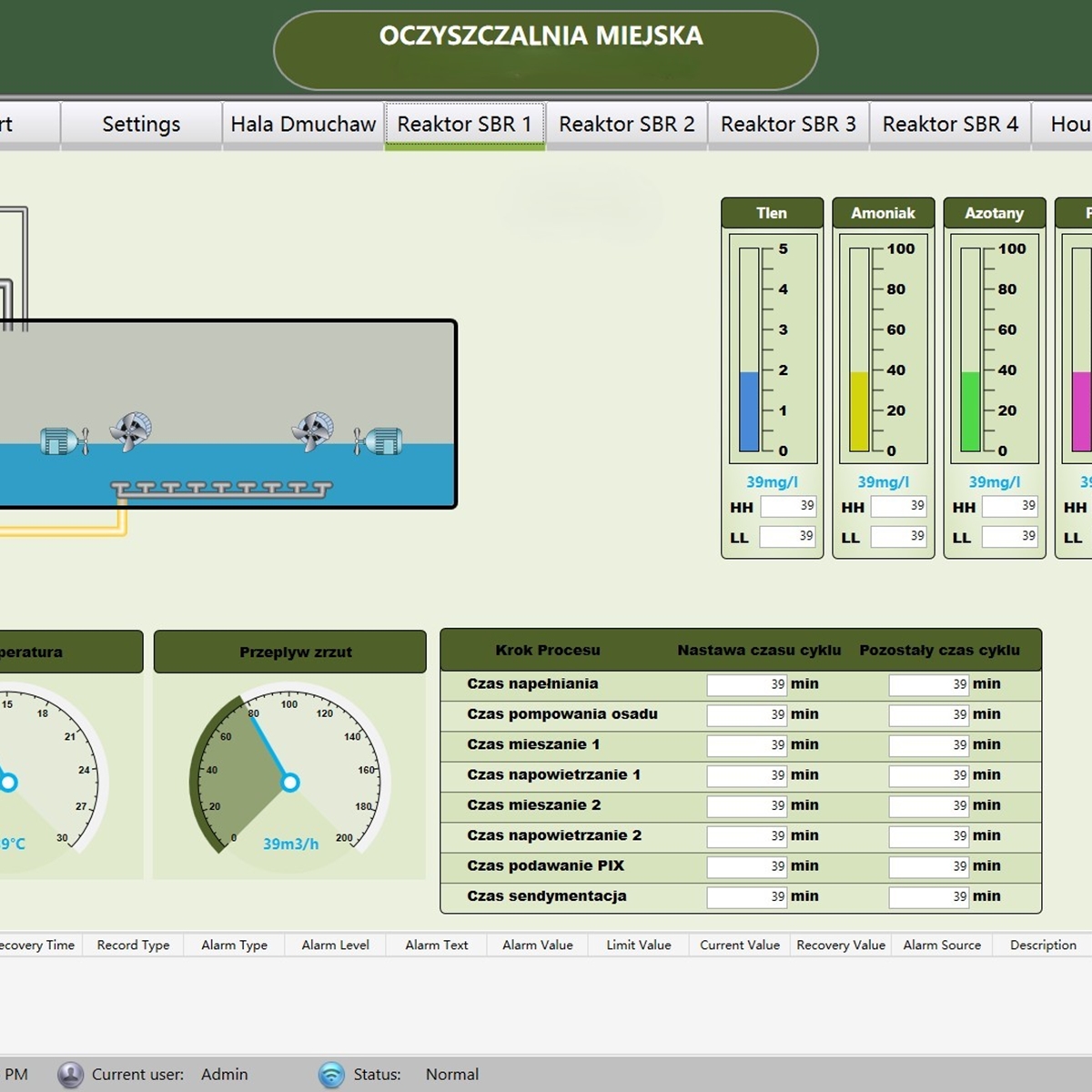
Task: Select the right propeller fan icon
Action: coord(312,430)
